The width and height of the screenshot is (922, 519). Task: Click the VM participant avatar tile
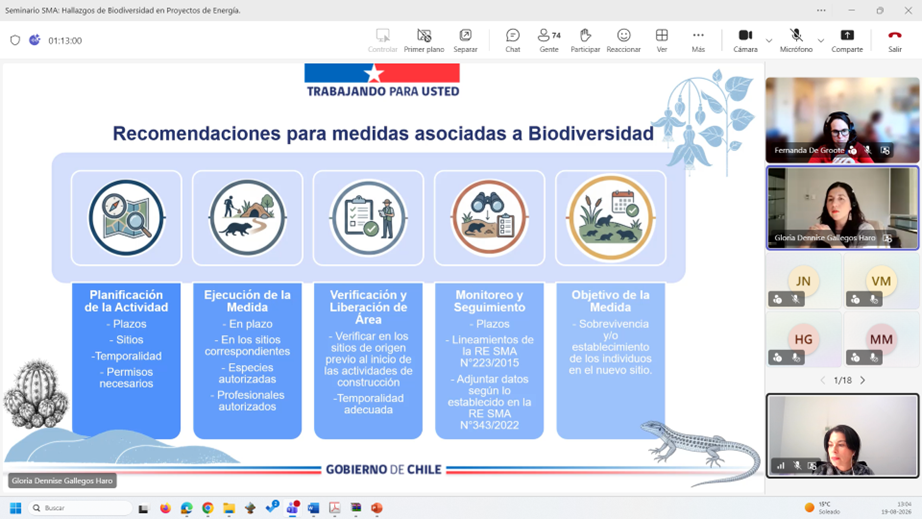coord(881,281)
